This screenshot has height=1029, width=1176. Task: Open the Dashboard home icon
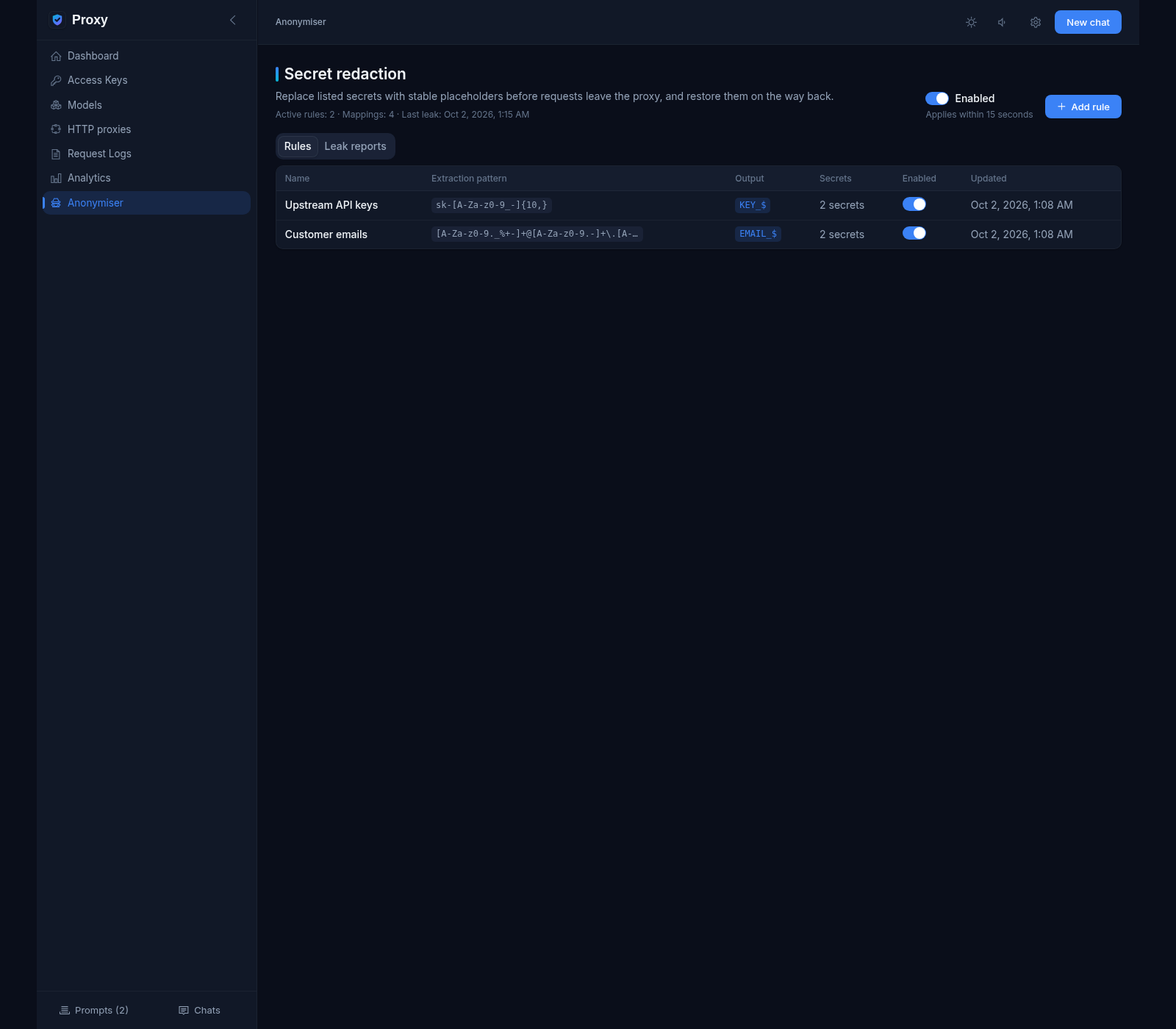pos(56,56)
